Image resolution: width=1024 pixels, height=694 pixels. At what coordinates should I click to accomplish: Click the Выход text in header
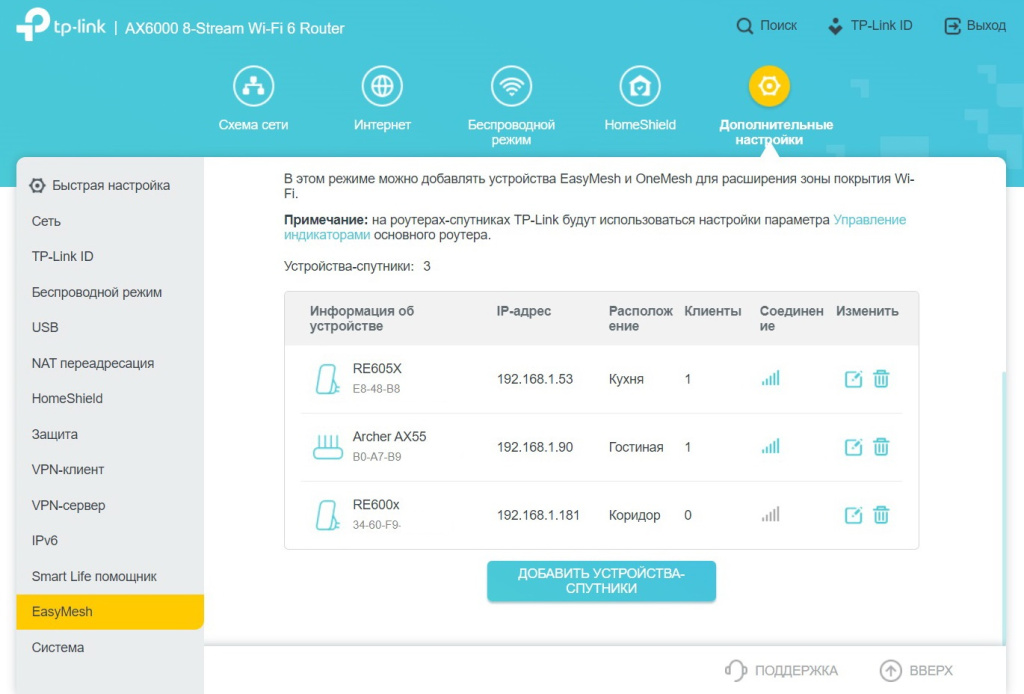(986, 25)
